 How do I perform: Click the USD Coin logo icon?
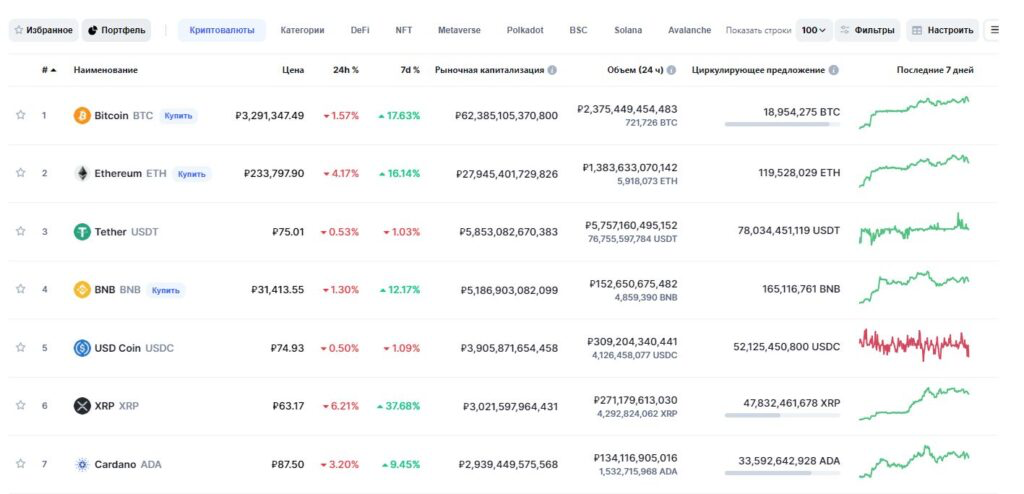82,348
